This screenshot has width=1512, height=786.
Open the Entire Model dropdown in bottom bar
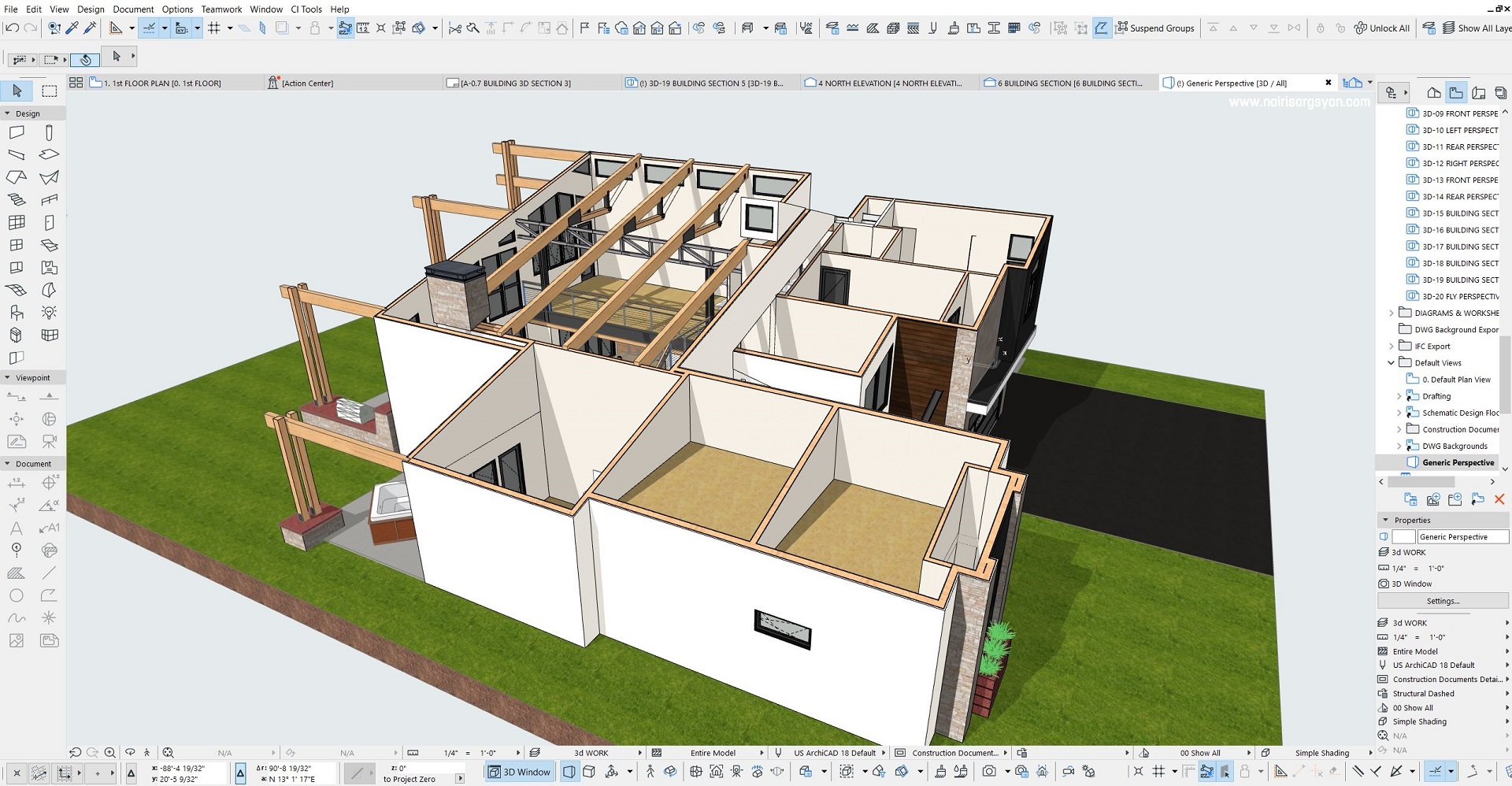click(x=707, y=753)
